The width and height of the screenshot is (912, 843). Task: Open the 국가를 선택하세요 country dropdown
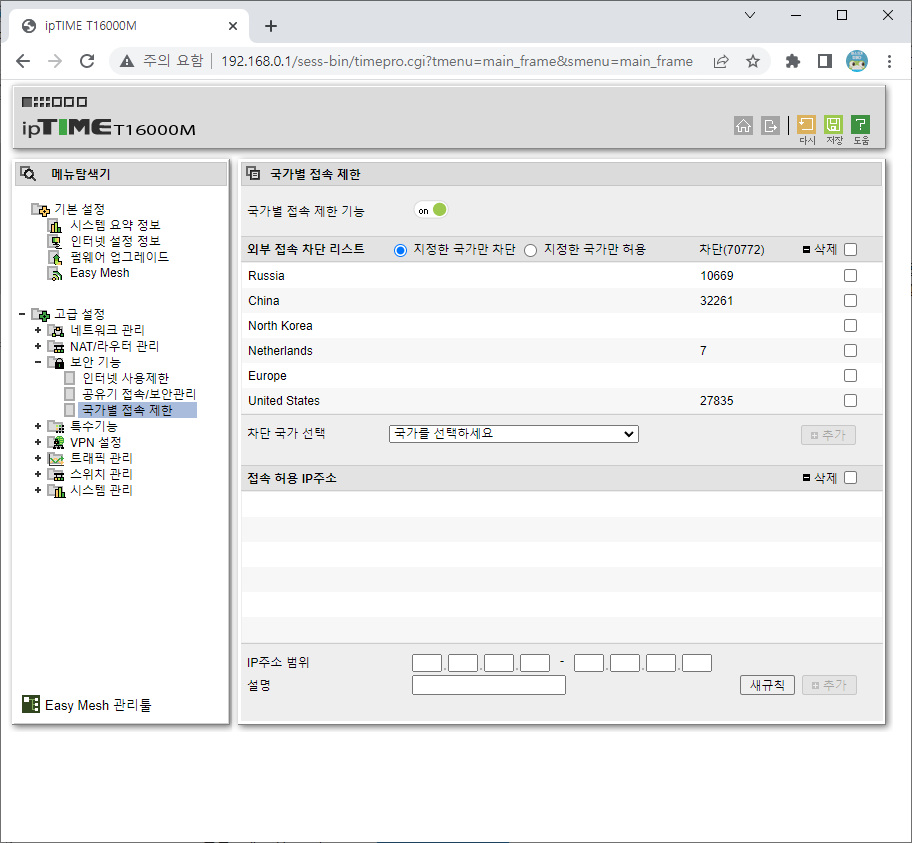[x=514, y=434]
